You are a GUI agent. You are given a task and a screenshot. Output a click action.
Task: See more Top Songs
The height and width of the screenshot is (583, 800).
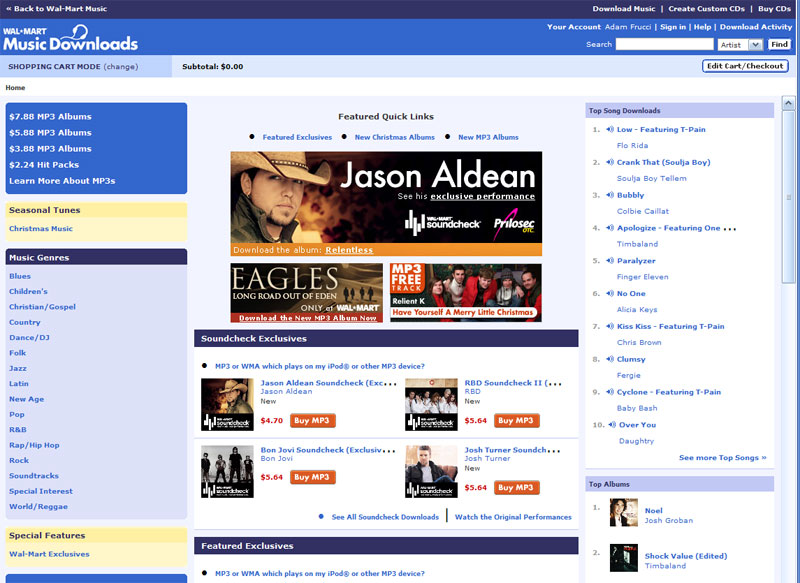722,458
